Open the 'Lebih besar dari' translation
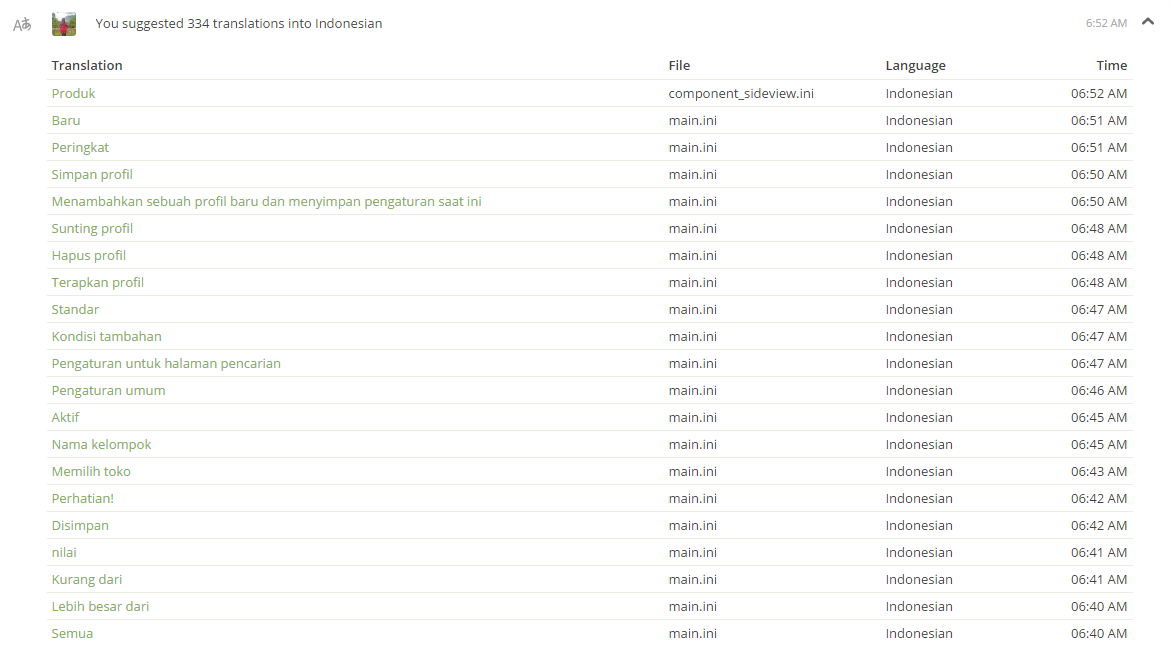Image resolution: width=1170 pixels, height=645 pixels. tap(100, 606)
